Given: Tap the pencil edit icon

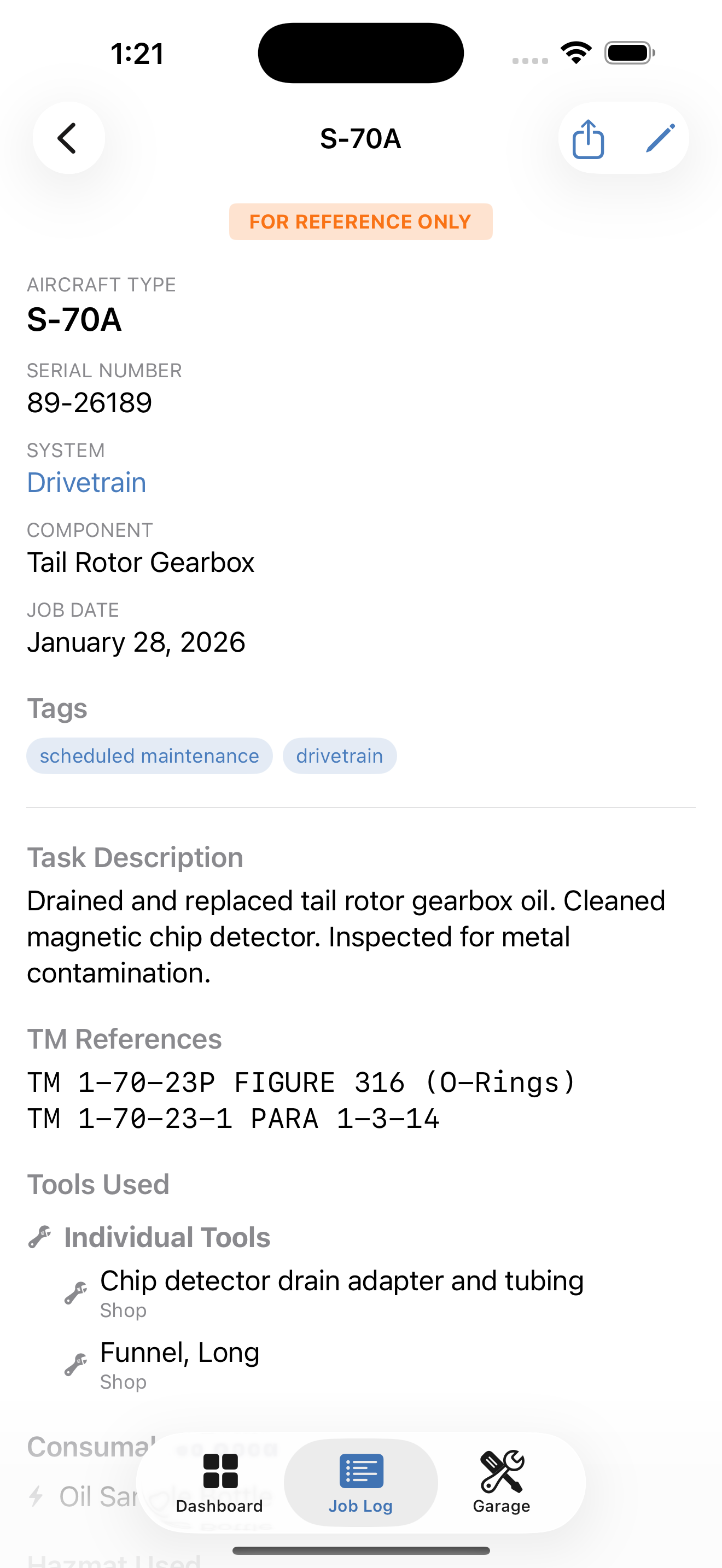Looking at the screenshot, I should point(660,138).
